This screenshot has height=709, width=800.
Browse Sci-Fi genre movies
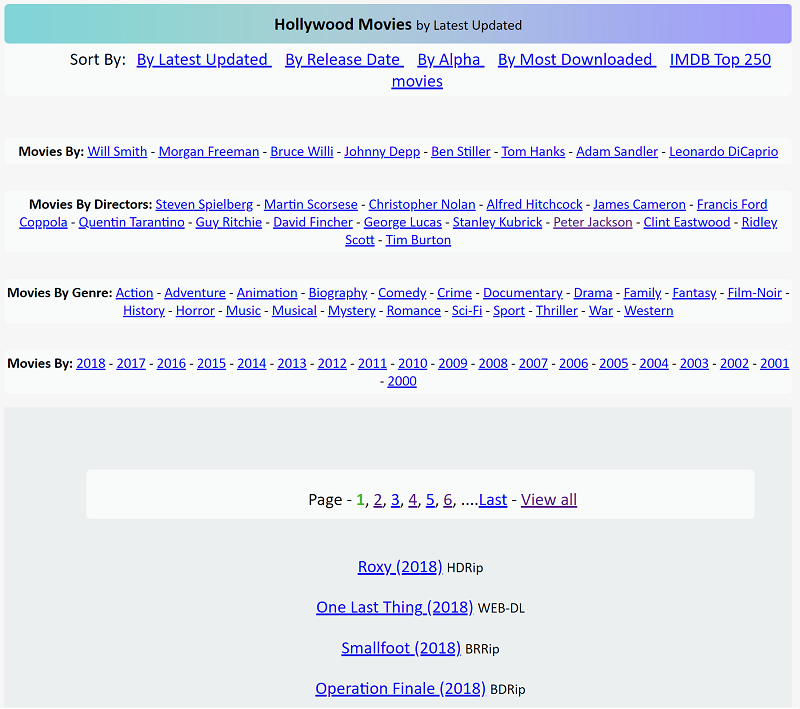(467, 311)
